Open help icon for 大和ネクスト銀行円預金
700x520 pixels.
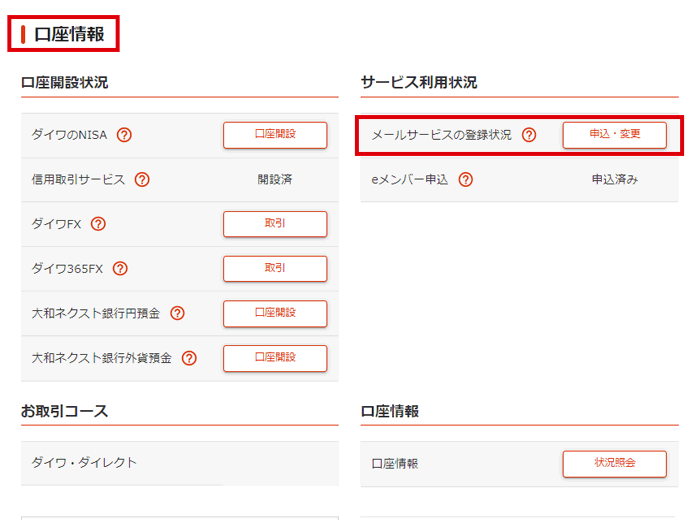click(x=177, y=313)
